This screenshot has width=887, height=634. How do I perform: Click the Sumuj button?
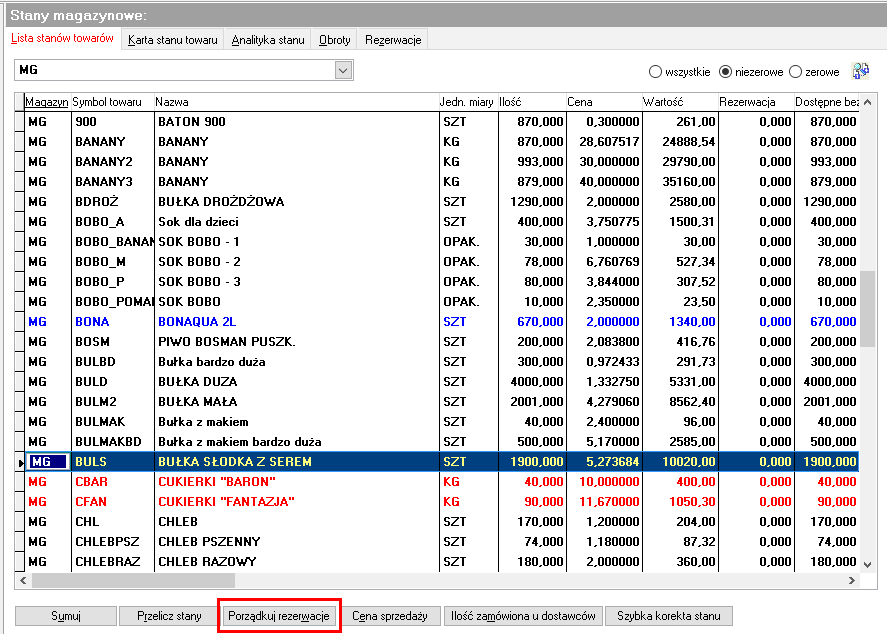click(x=66, y=616)
